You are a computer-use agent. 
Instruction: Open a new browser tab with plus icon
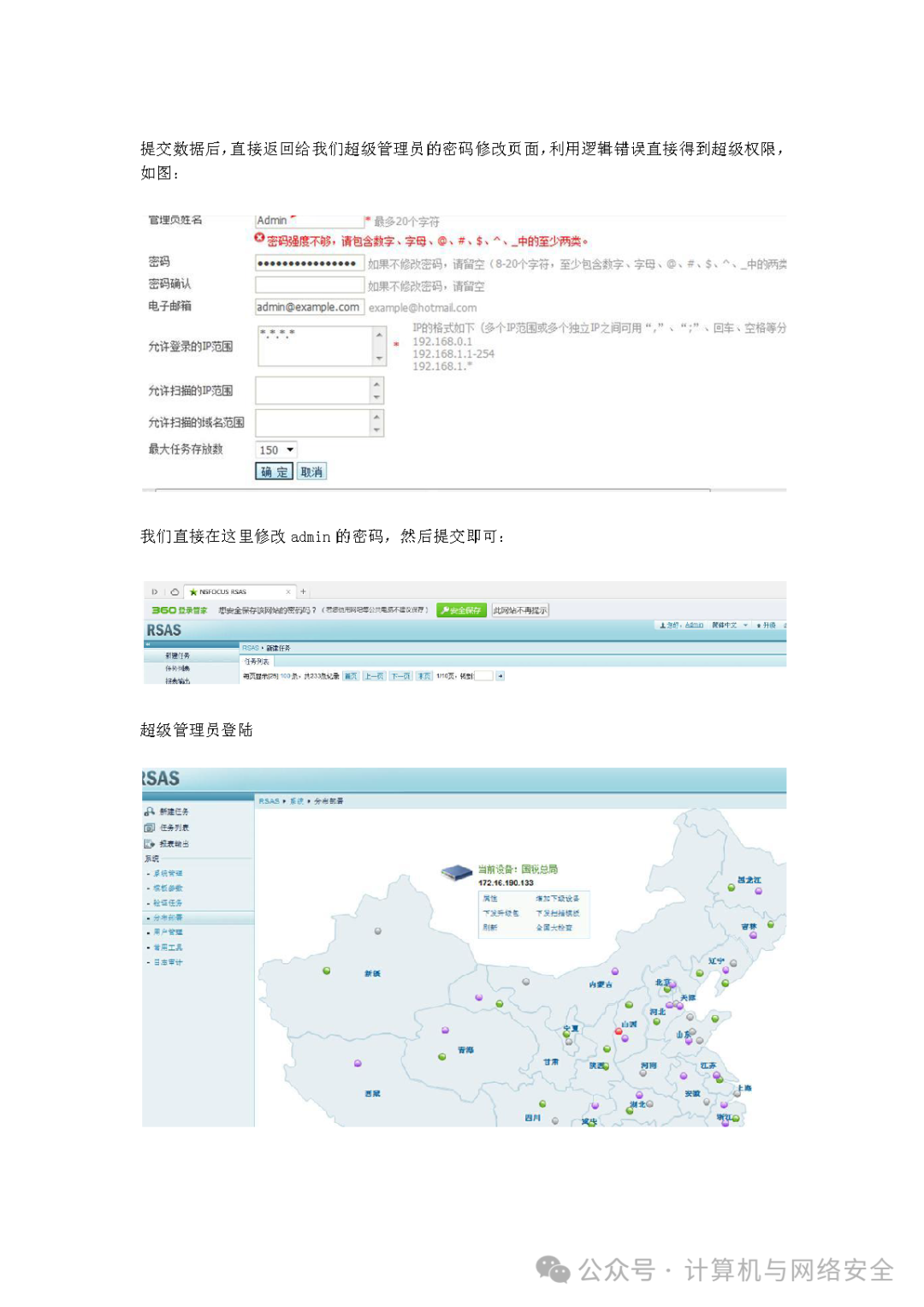[x=303, y=591]
